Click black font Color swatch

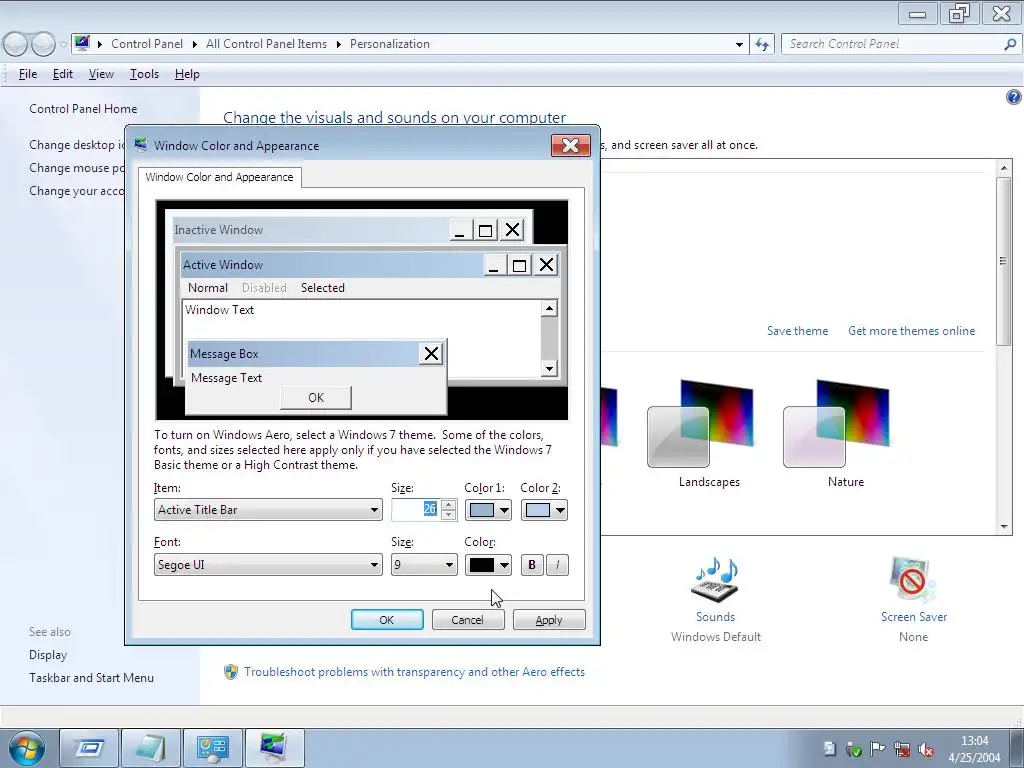[x=482, y=566]
